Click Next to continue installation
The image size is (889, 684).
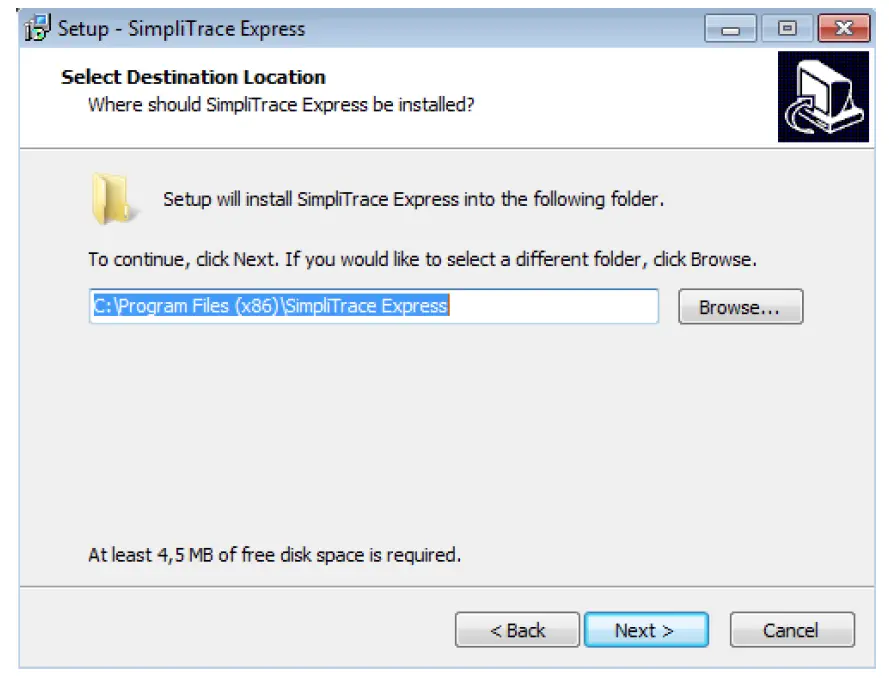647,630
